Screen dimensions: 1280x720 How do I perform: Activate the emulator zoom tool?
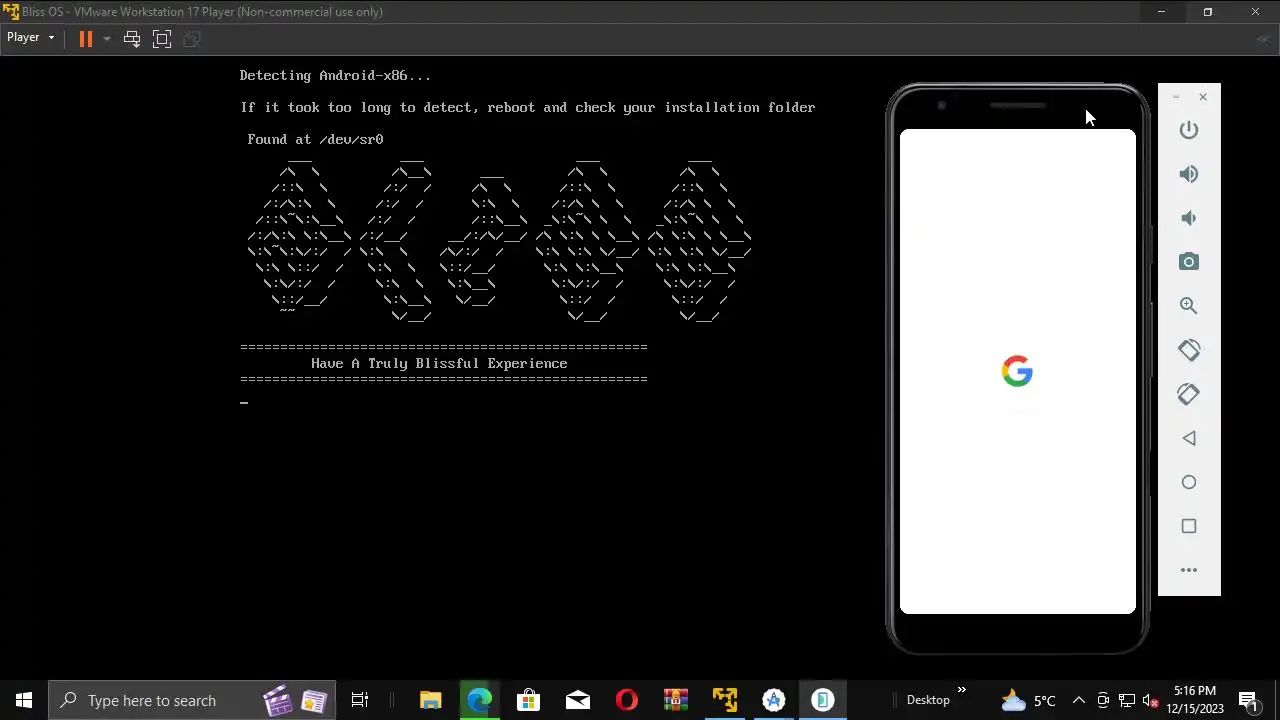[1189, 306]
